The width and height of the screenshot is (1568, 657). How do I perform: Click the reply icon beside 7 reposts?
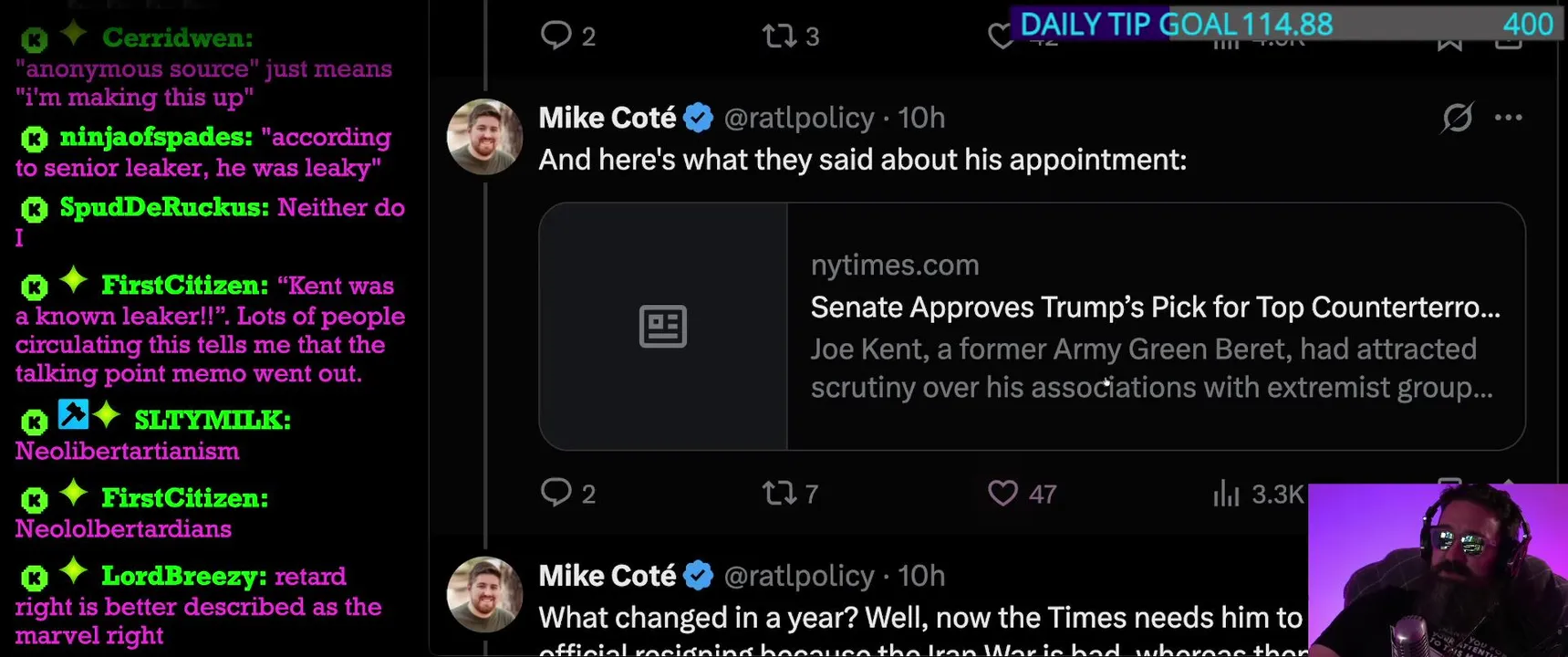[x=556, y=493]
